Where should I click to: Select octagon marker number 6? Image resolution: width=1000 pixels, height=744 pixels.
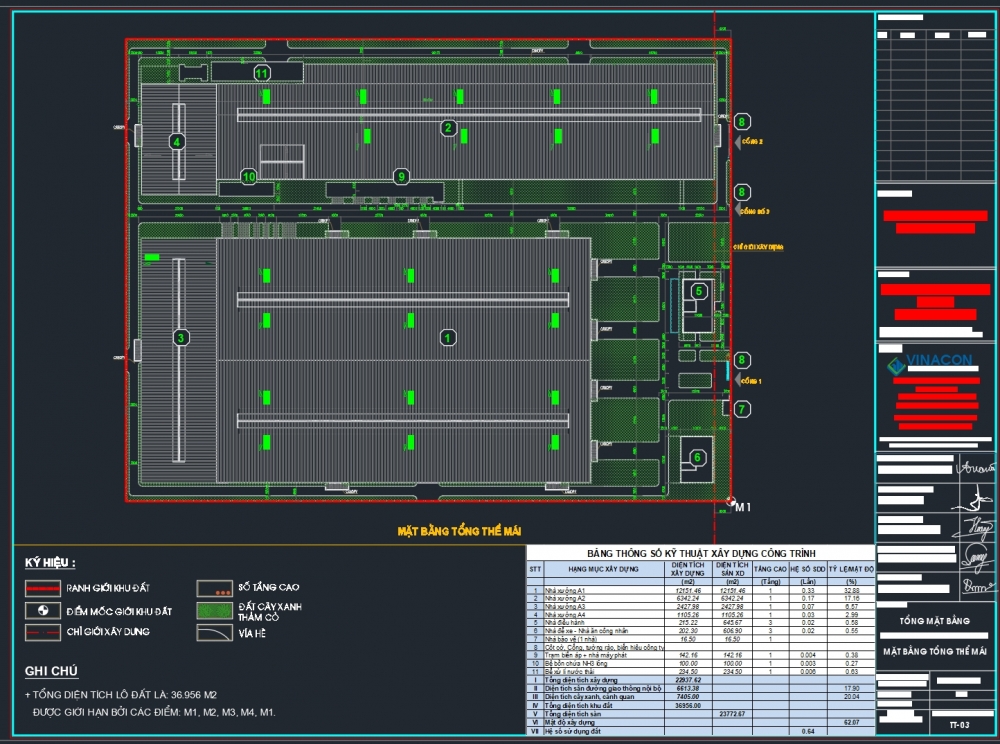(697, 457)
